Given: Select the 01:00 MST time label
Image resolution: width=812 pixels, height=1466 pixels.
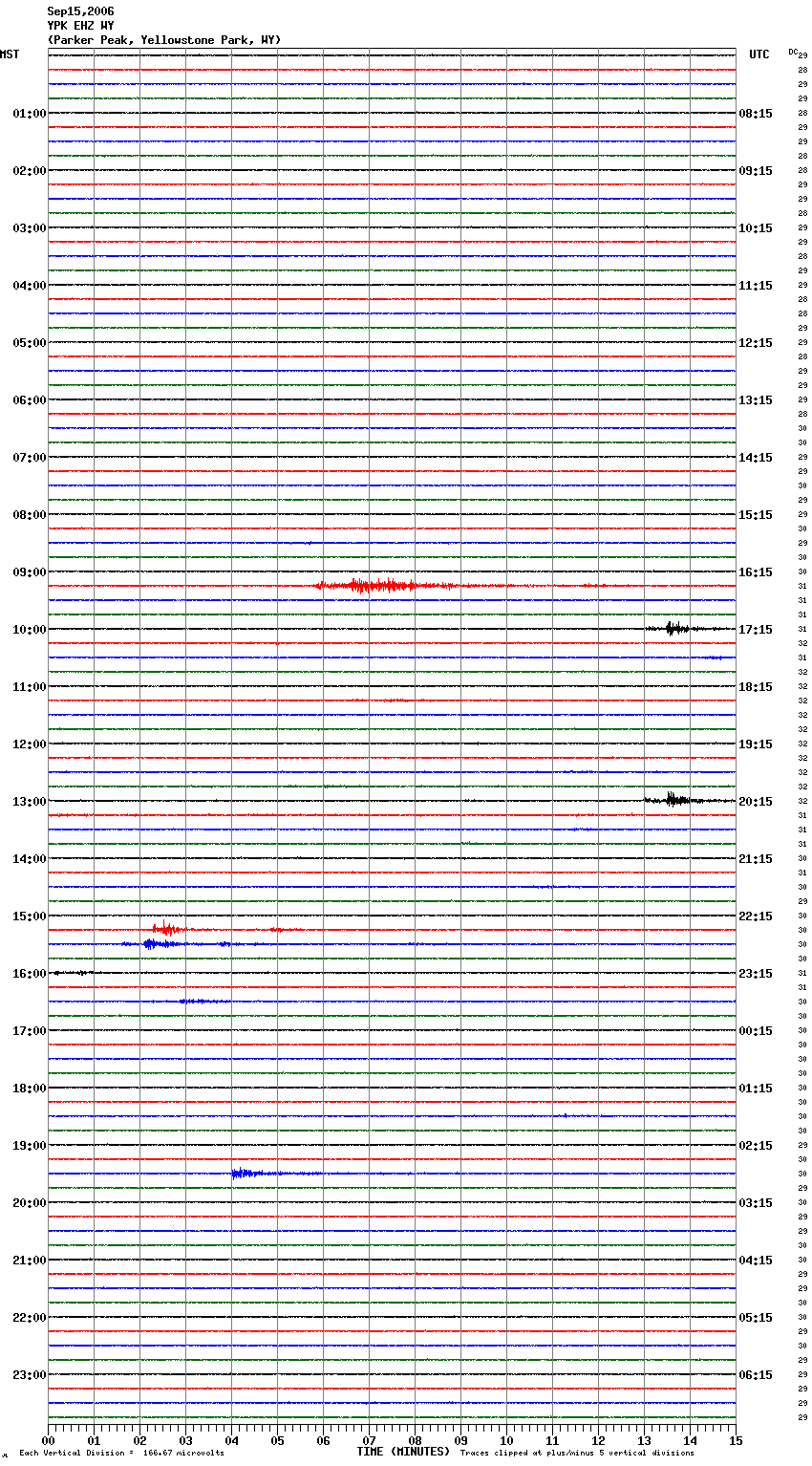Looking at the screenshot, I should point(30,114).
